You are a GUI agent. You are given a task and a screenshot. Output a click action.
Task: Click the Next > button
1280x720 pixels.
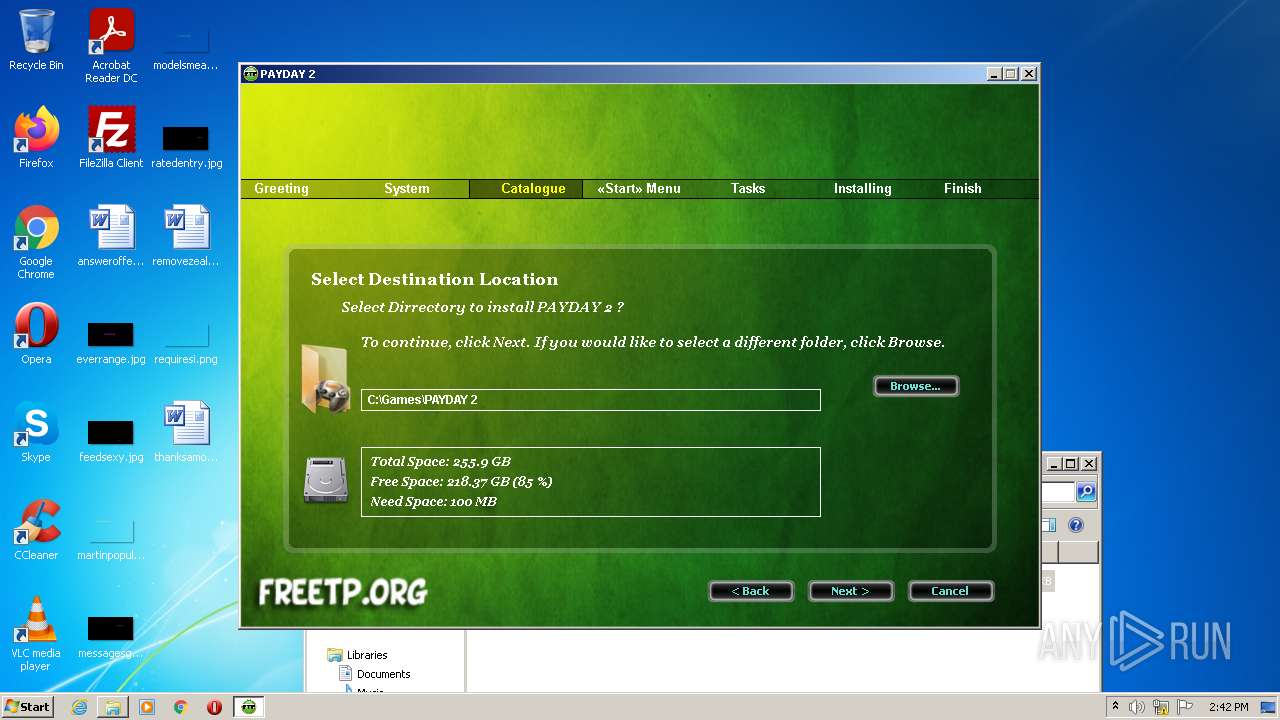[x=851, y=591]
